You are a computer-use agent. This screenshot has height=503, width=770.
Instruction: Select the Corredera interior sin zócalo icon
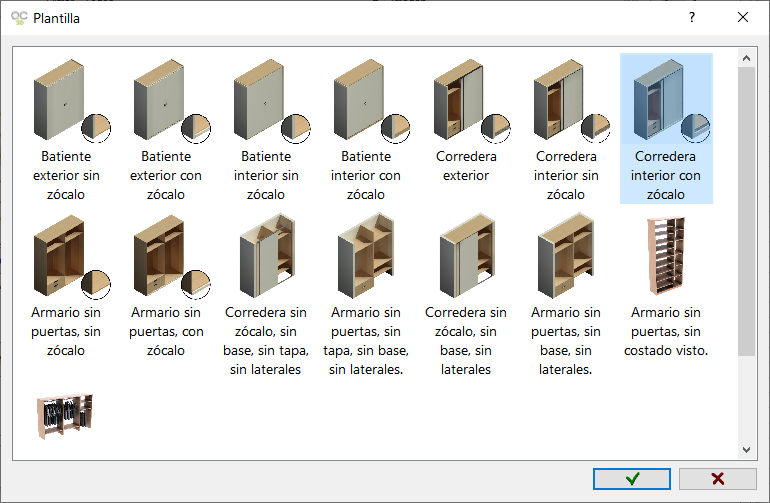click(572, 101)
